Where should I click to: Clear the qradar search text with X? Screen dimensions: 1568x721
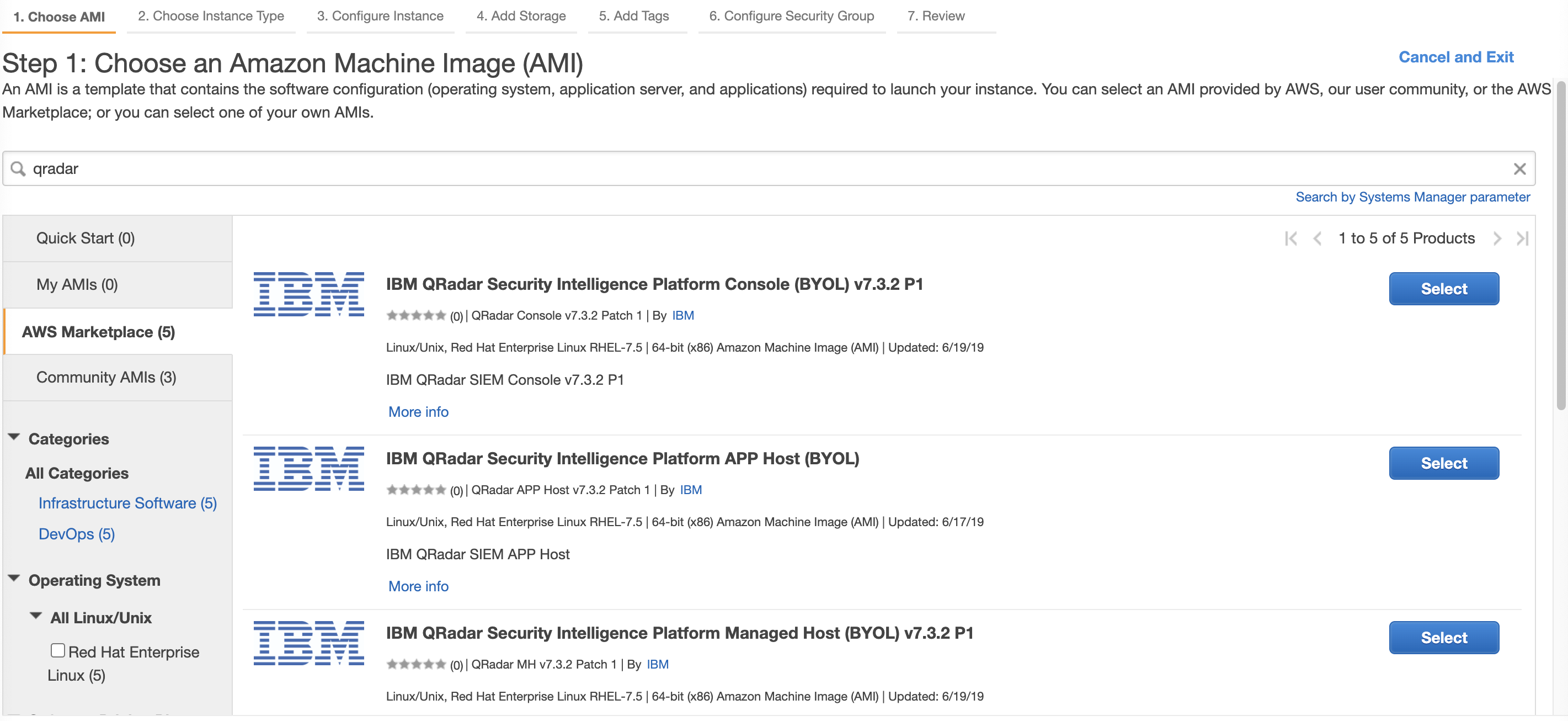pyautogui.click(x=1519, y=169)
